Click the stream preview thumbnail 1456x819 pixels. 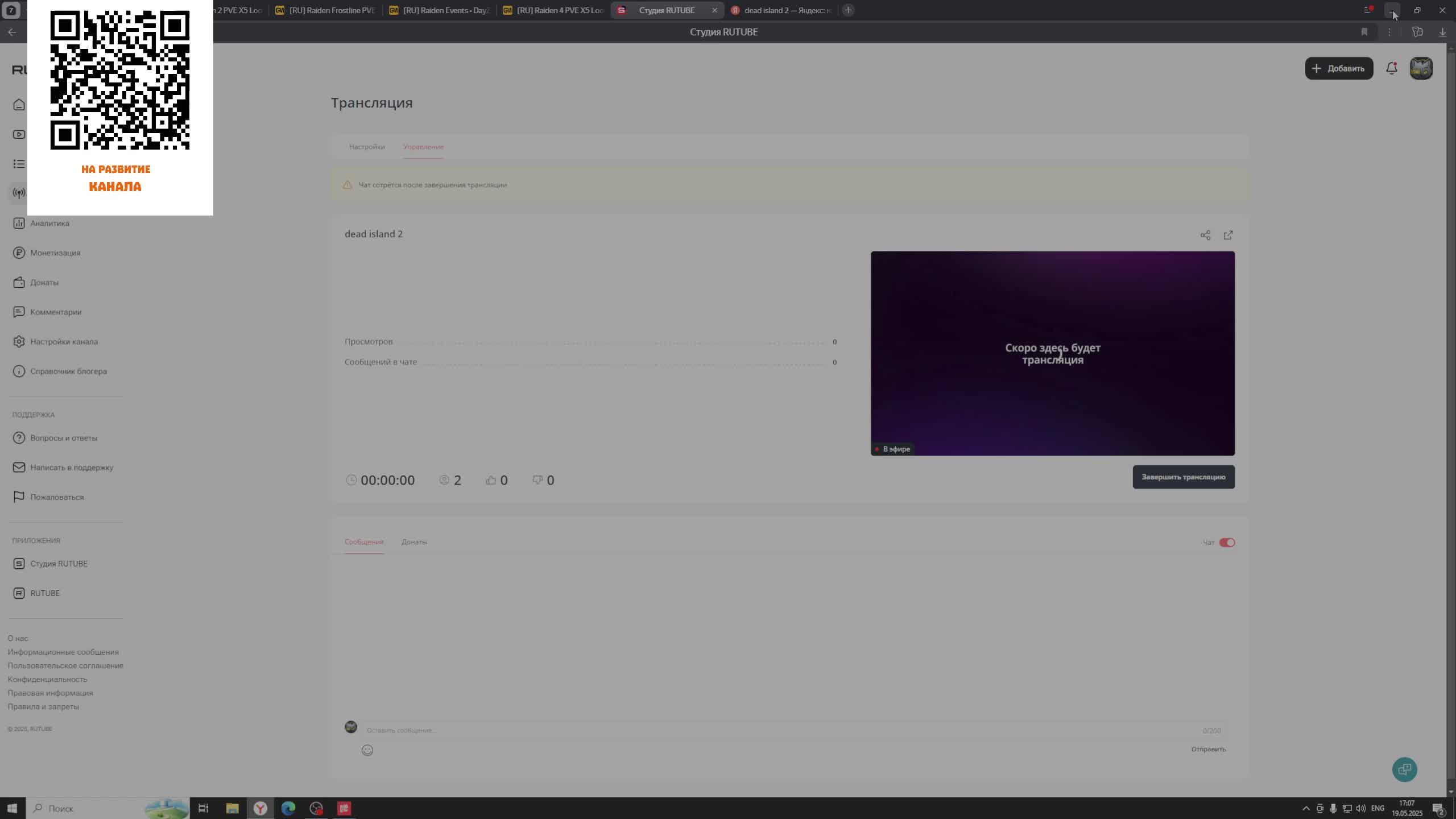click(x=1052, y=353)
